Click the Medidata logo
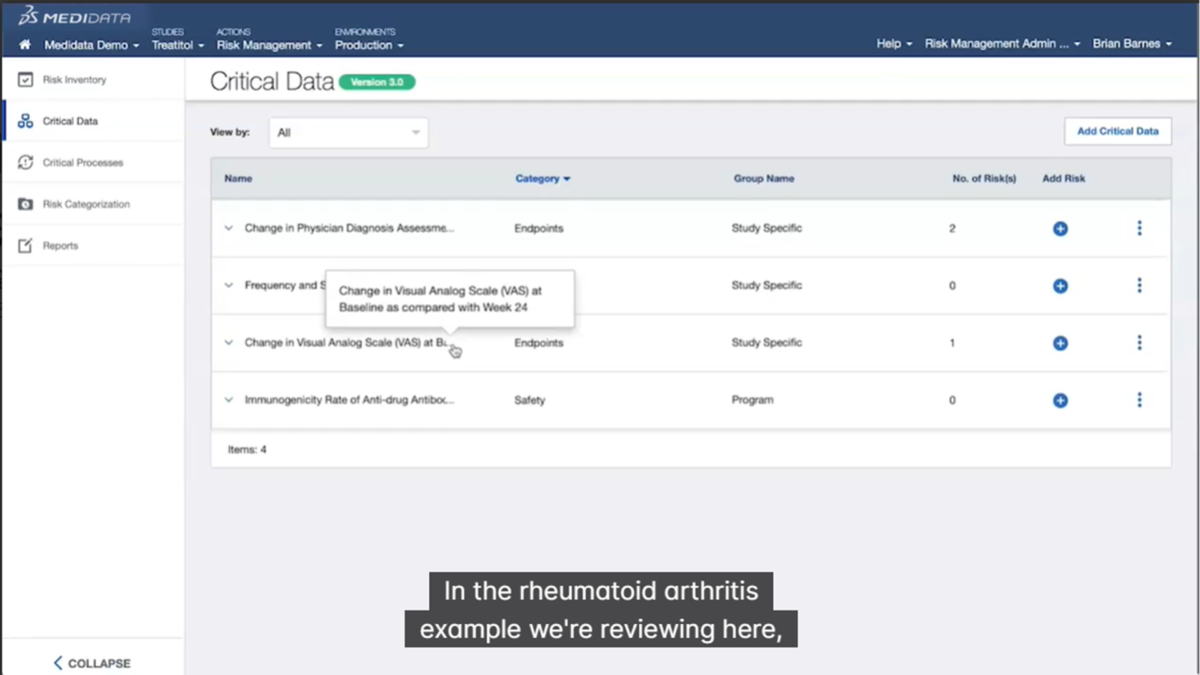The image size is (1200, 675). pos(75,17)
